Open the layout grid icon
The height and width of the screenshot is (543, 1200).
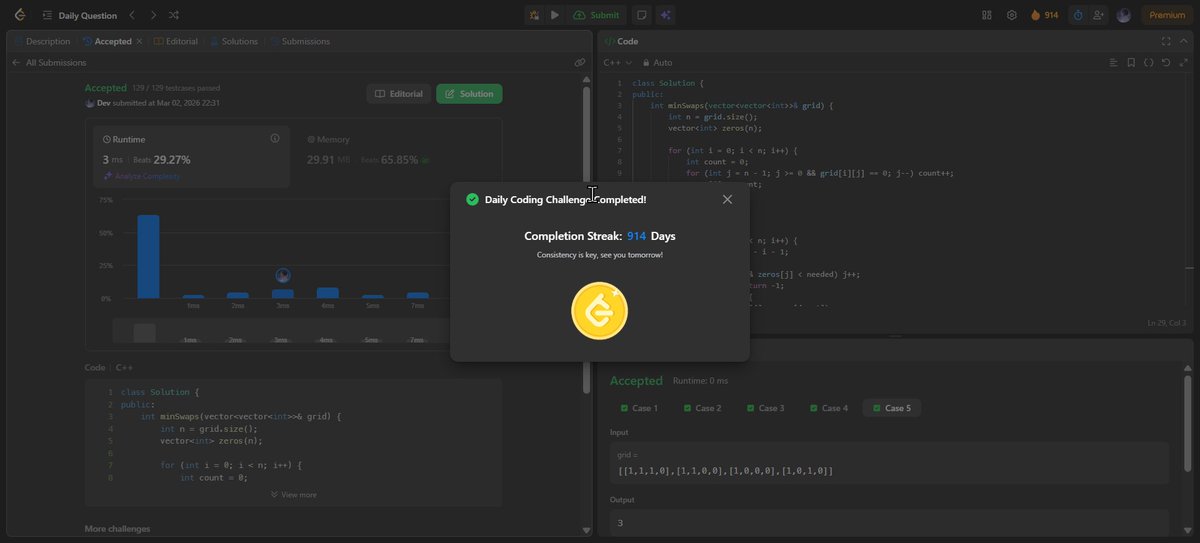pos(987,15)
